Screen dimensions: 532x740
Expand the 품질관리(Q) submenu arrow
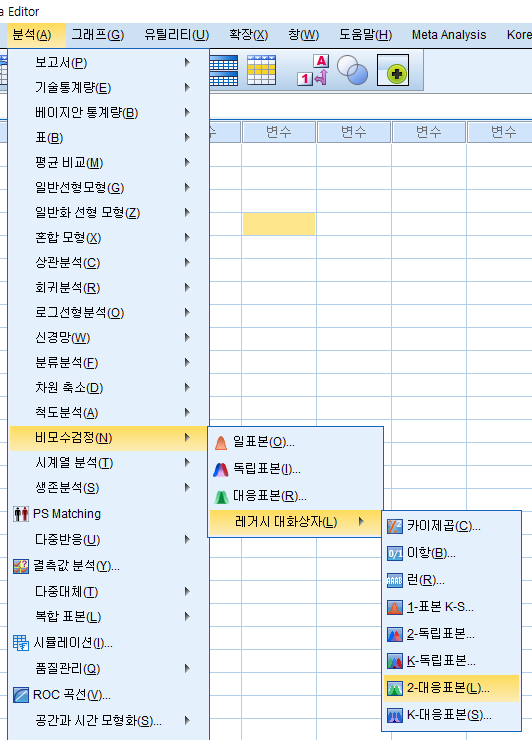click(x=187, y=668)
